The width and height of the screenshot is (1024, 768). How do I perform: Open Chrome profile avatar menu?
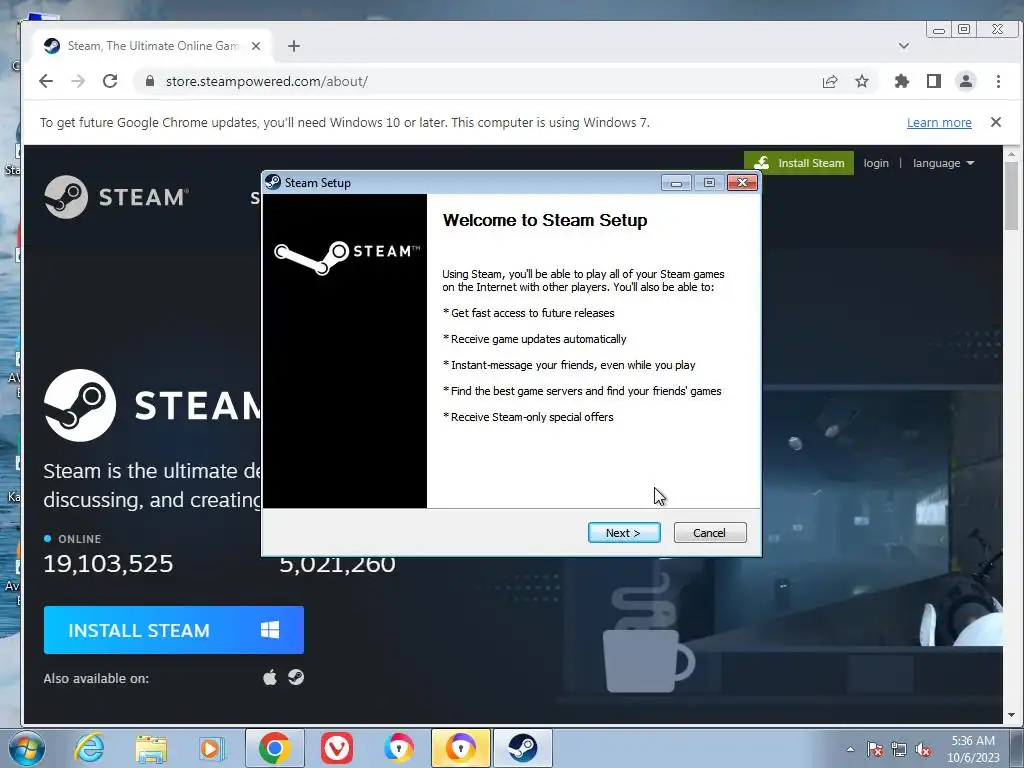click(966, 81)
